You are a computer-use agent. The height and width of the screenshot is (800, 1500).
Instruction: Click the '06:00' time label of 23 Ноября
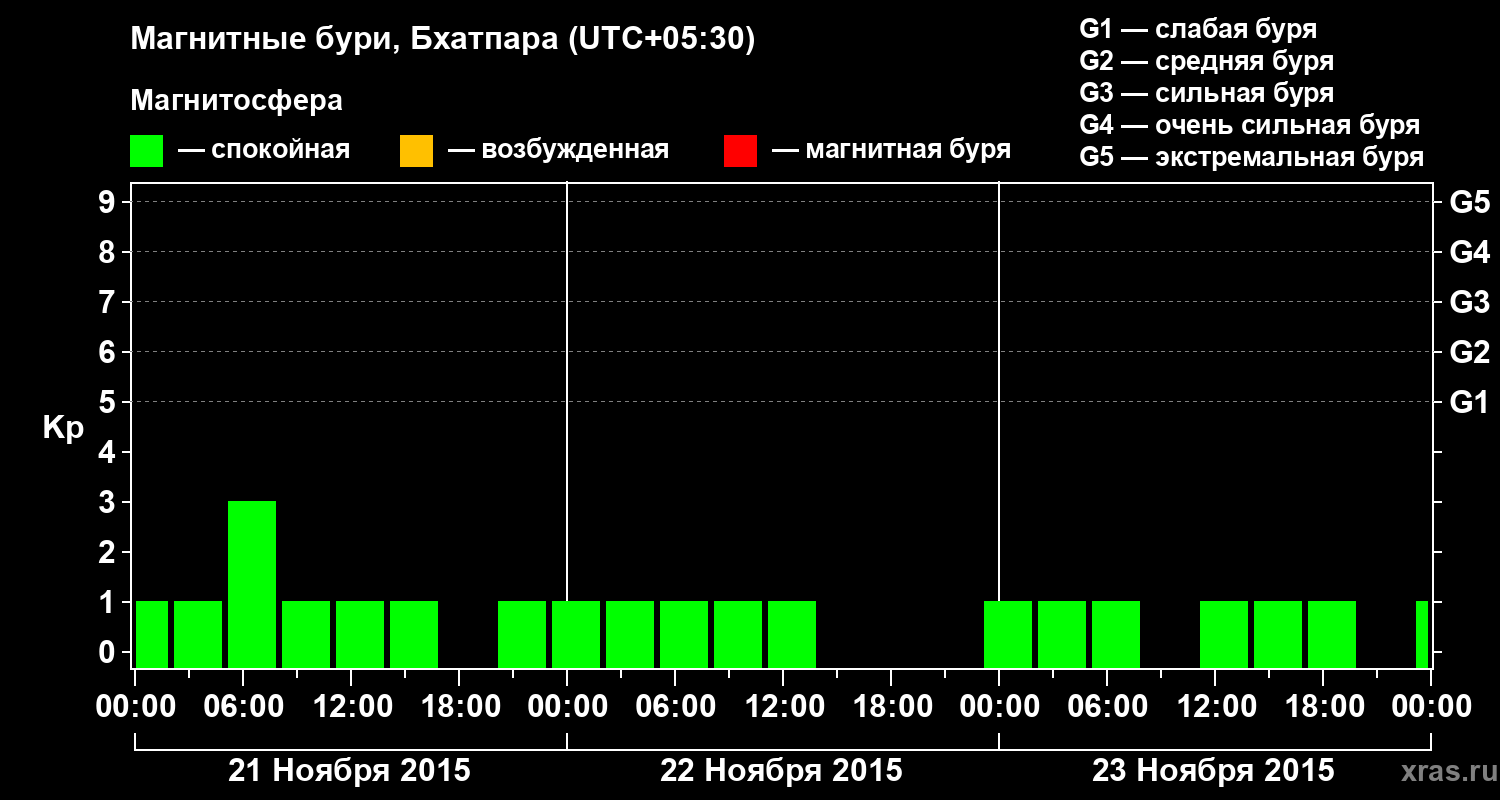coord(1107,707)
